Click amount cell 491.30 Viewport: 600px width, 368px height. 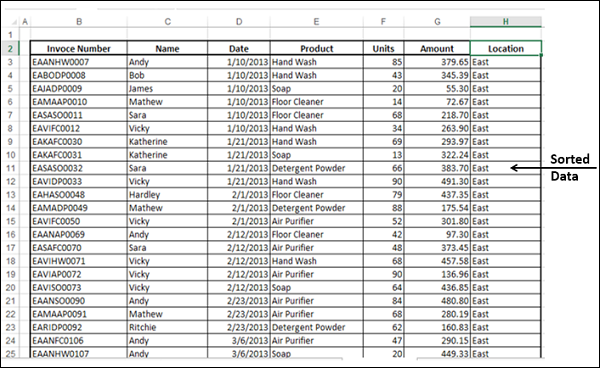(x=437, y=181)
